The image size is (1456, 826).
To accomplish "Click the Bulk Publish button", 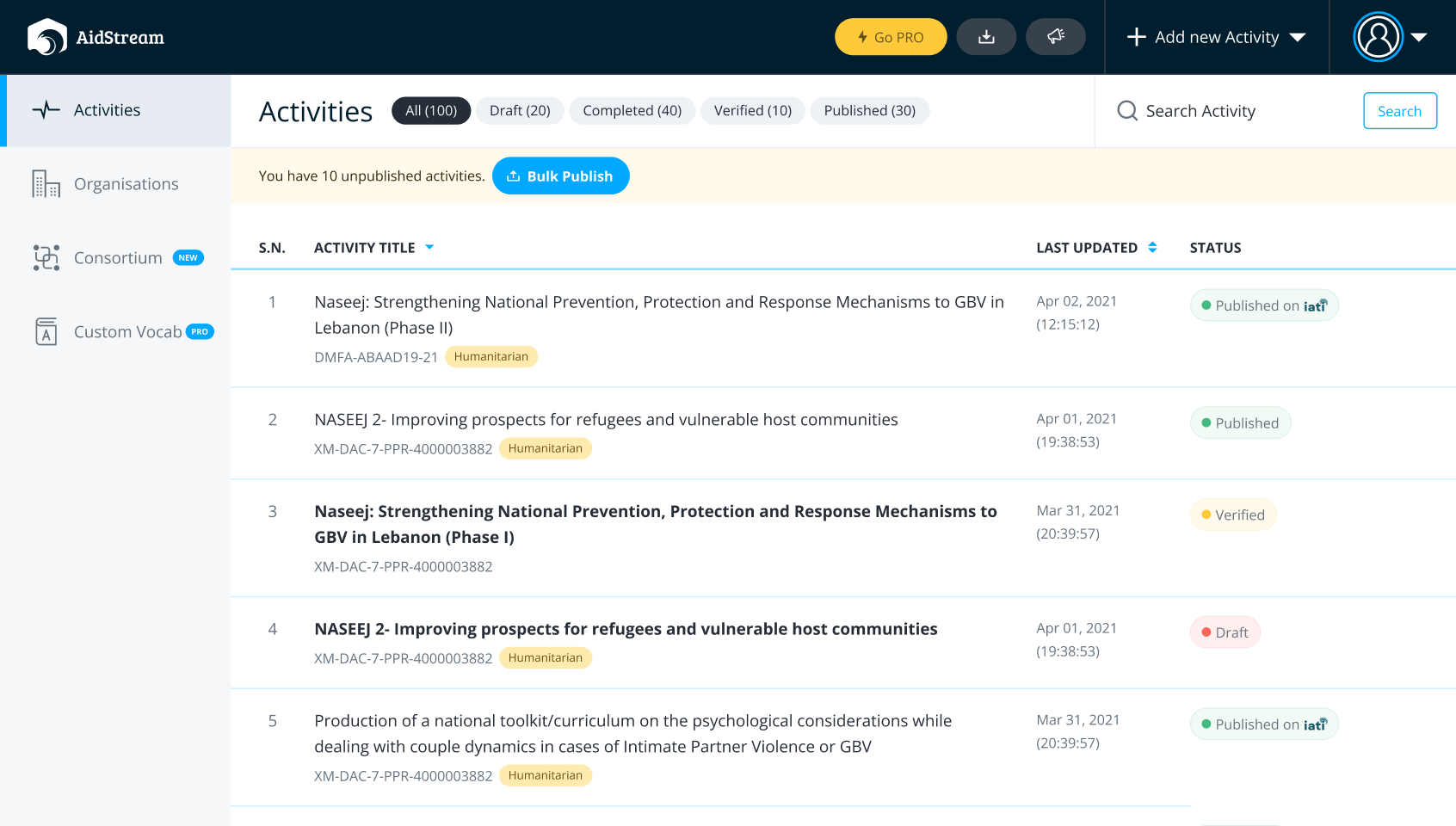I will 560,176.
